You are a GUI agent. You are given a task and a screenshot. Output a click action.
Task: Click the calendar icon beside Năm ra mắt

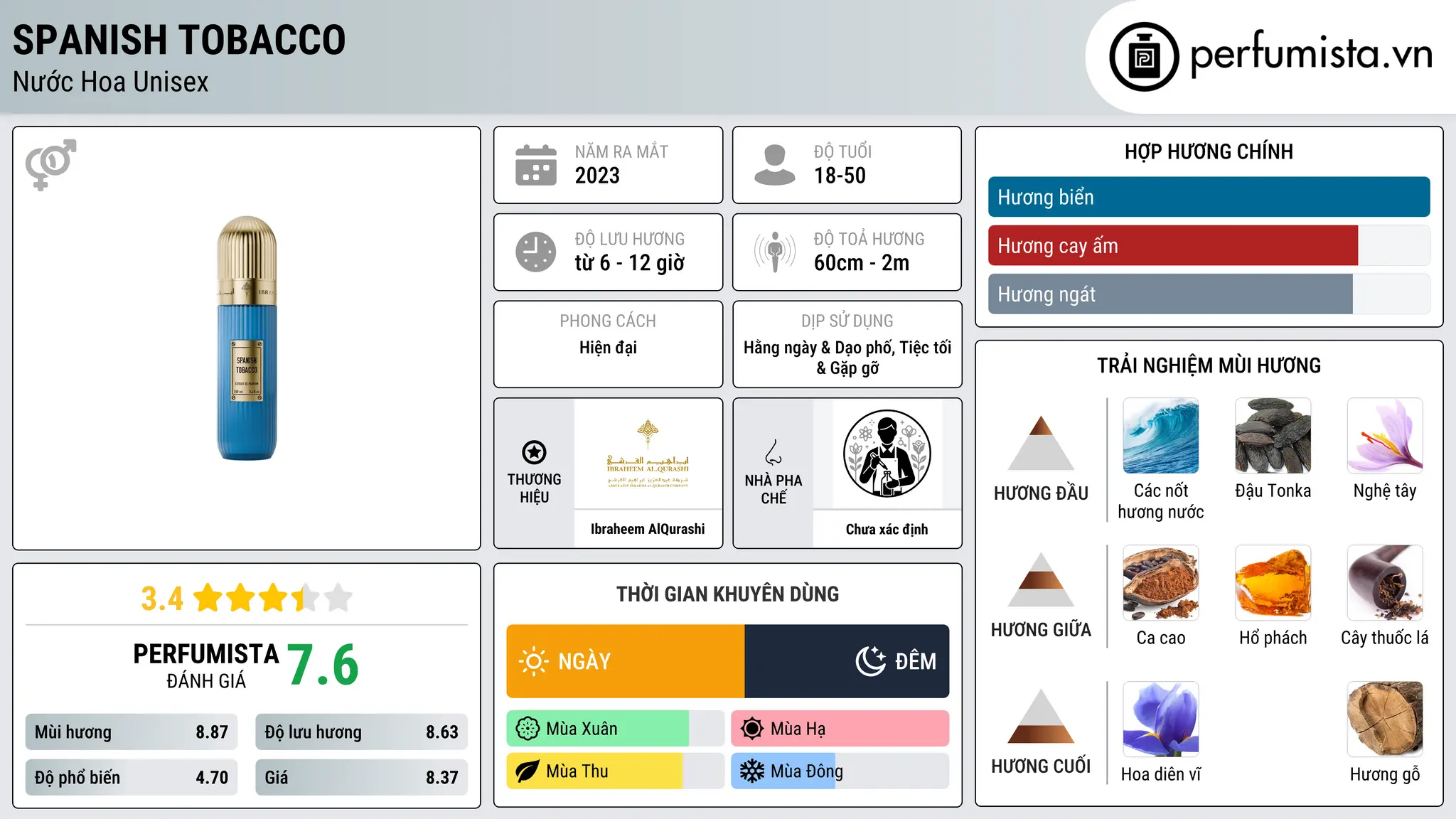tap(536, 165)
